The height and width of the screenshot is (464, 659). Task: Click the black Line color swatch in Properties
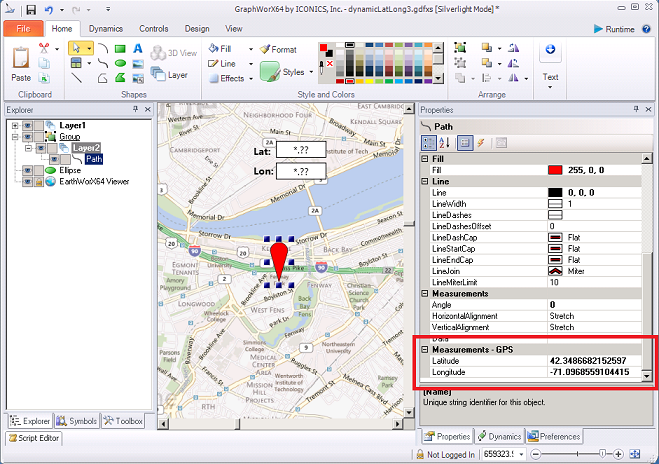[555, 192]
